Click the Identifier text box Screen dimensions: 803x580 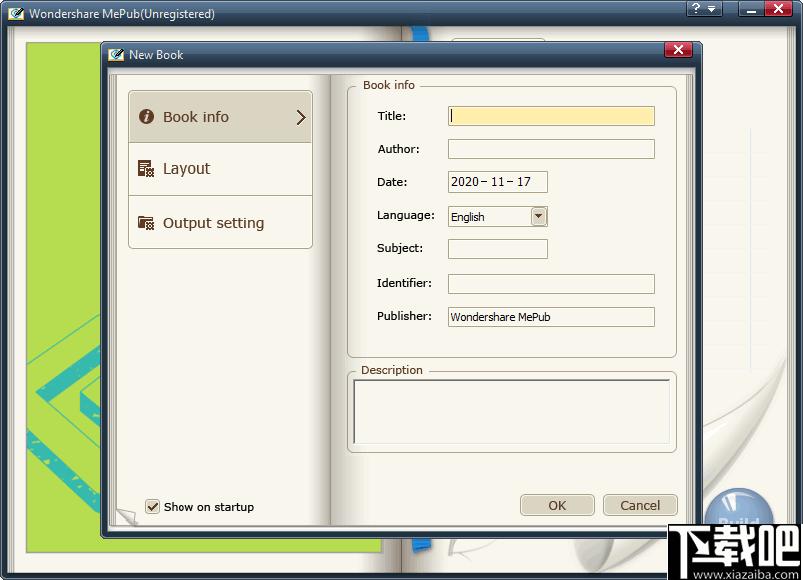(551, 284)
